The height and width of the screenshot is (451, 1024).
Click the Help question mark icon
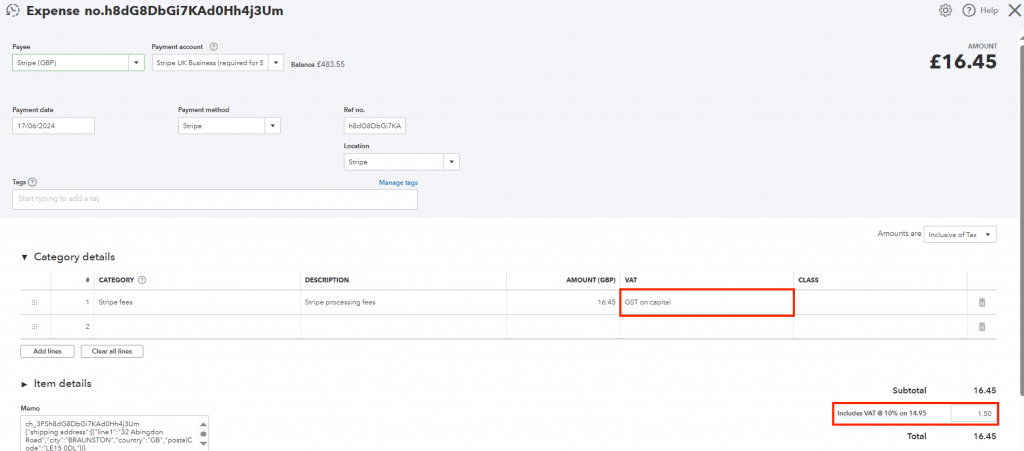pyautogui.click(x=969, y=10)
